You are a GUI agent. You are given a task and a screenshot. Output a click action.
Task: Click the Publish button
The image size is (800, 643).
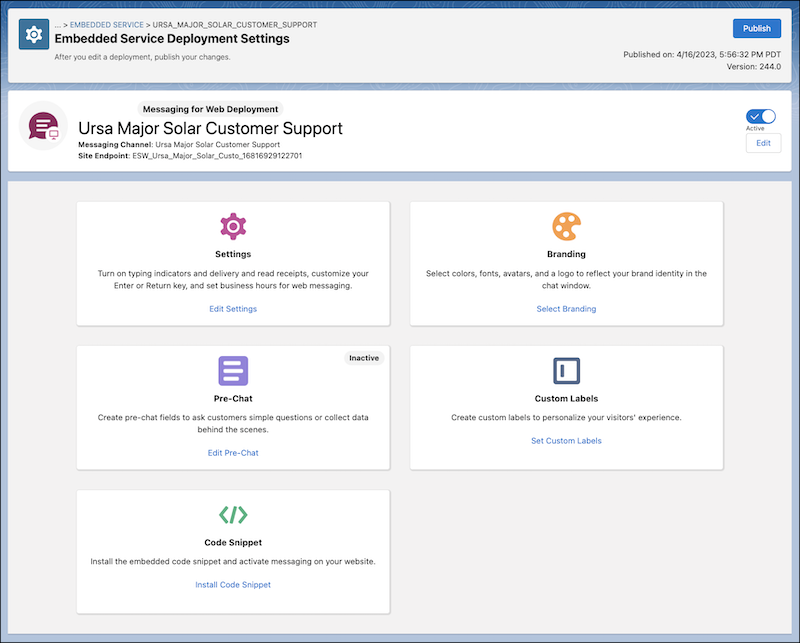(756, 28)
